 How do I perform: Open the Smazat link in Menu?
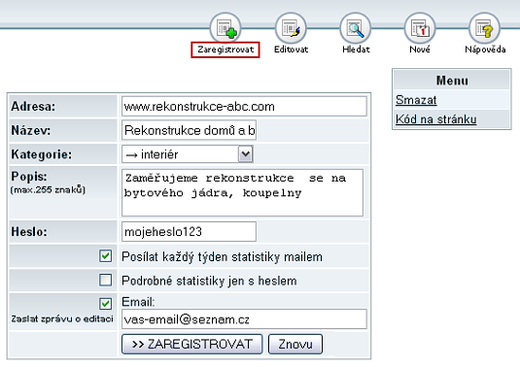click(416, 100)
